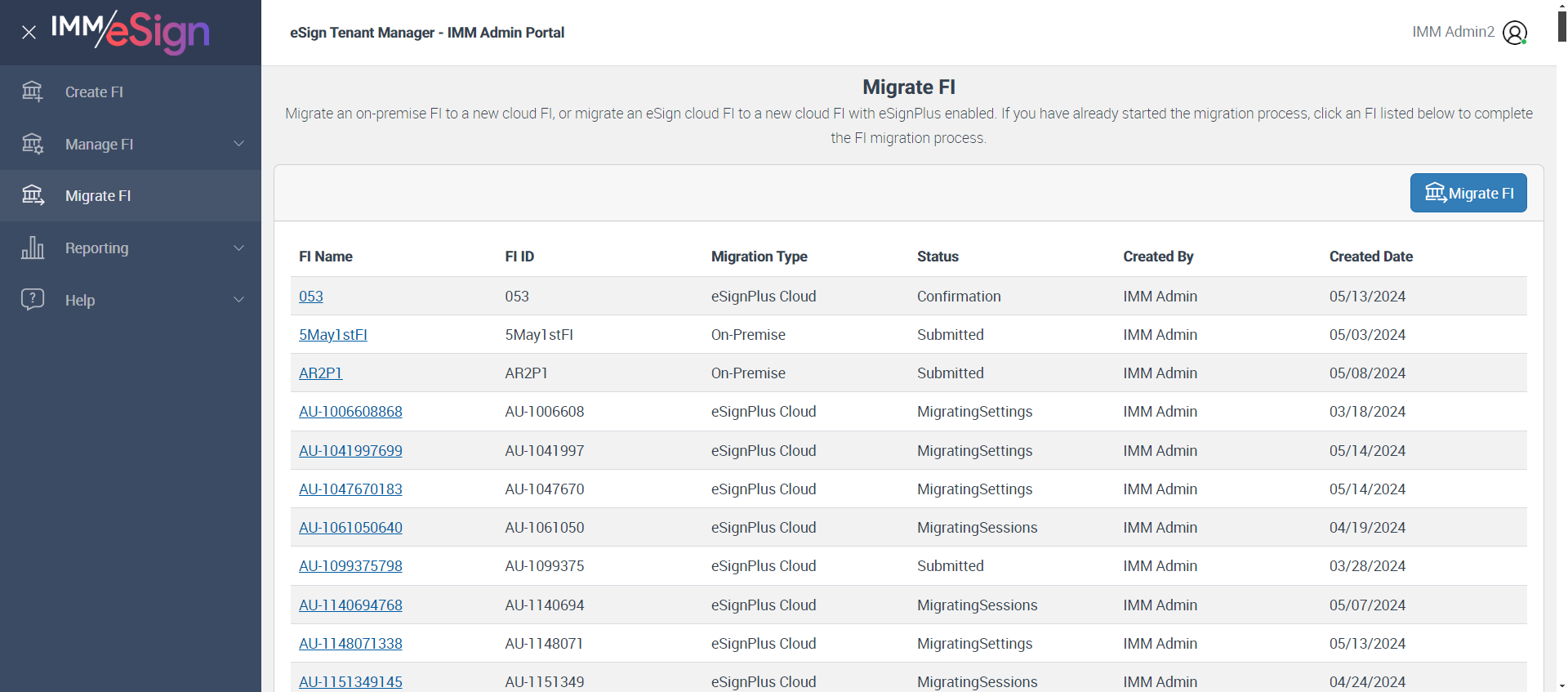The height and width of the screenshot is (692, 1568).
Task: Click the FI ID AU-1061050 cell
Action: click(545, 528)
